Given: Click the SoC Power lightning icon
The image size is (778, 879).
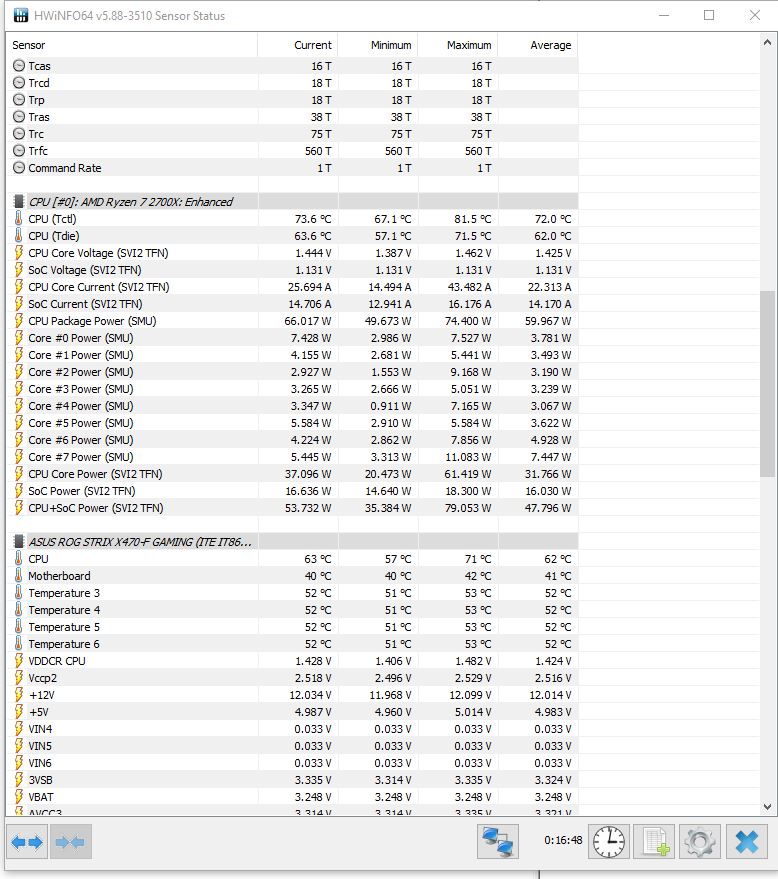Looking at the screenshot, I should pos(18,491).
